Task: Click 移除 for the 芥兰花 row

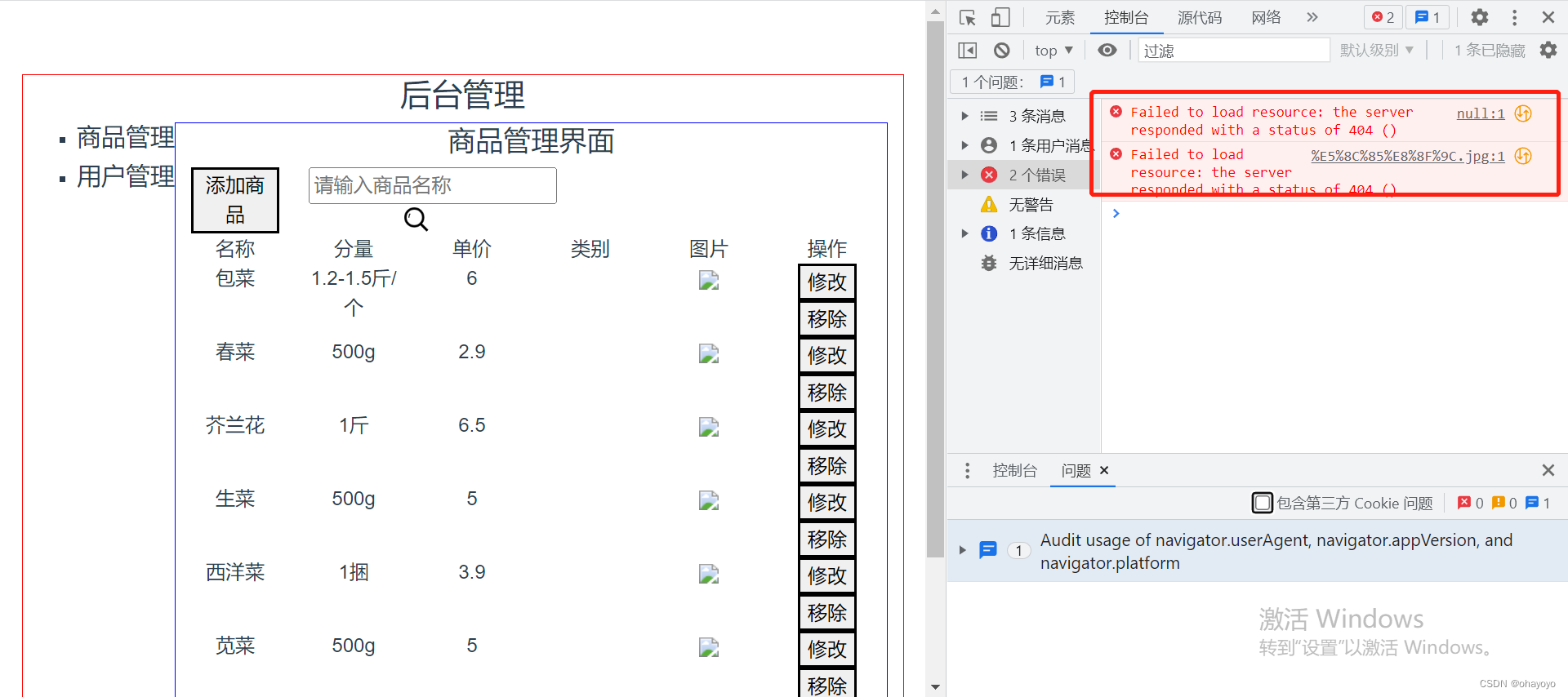Action: (827, 465)
